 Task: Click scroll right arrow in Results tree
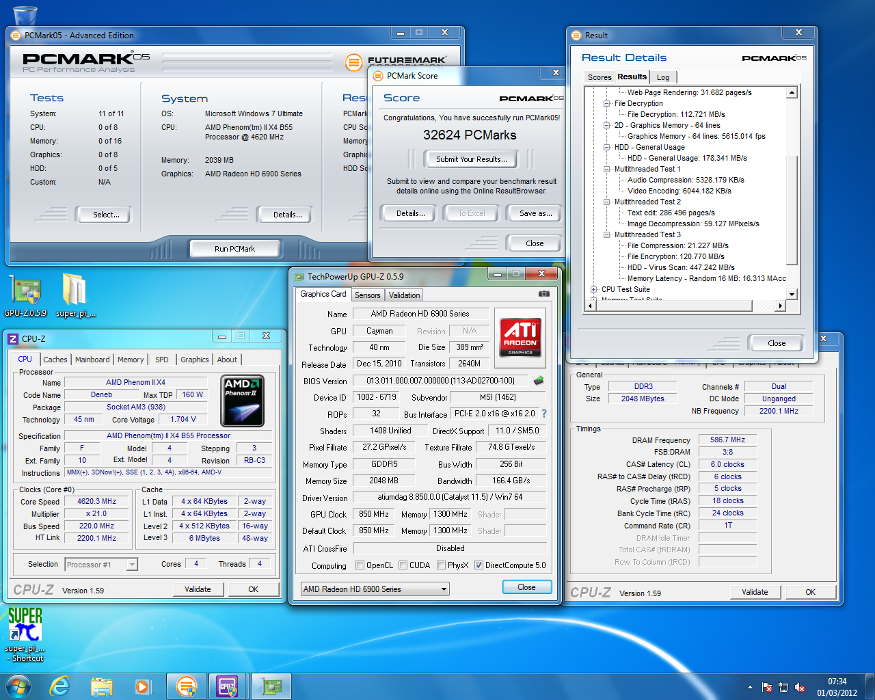click(781, 305)
